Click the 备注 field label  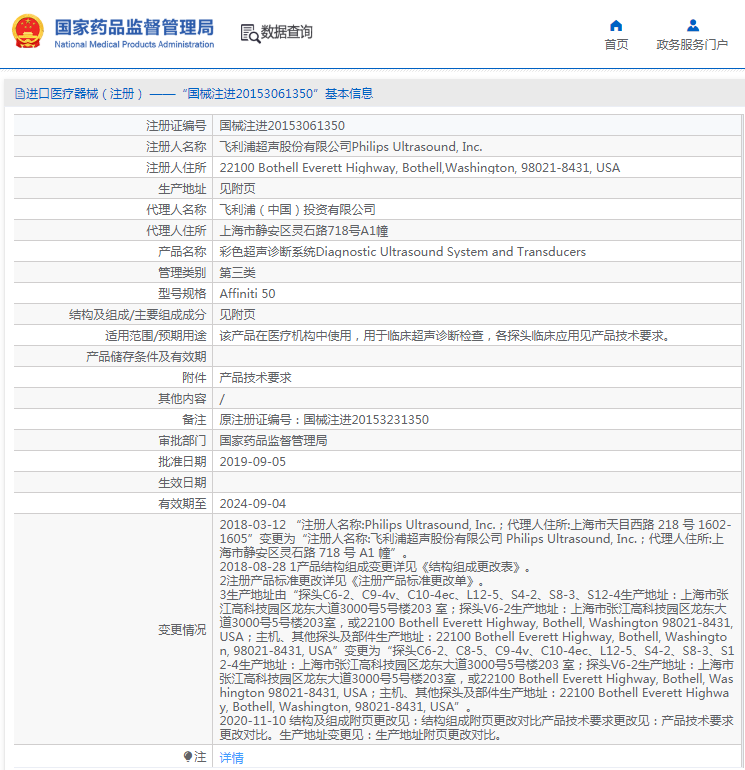click(194, 420)
